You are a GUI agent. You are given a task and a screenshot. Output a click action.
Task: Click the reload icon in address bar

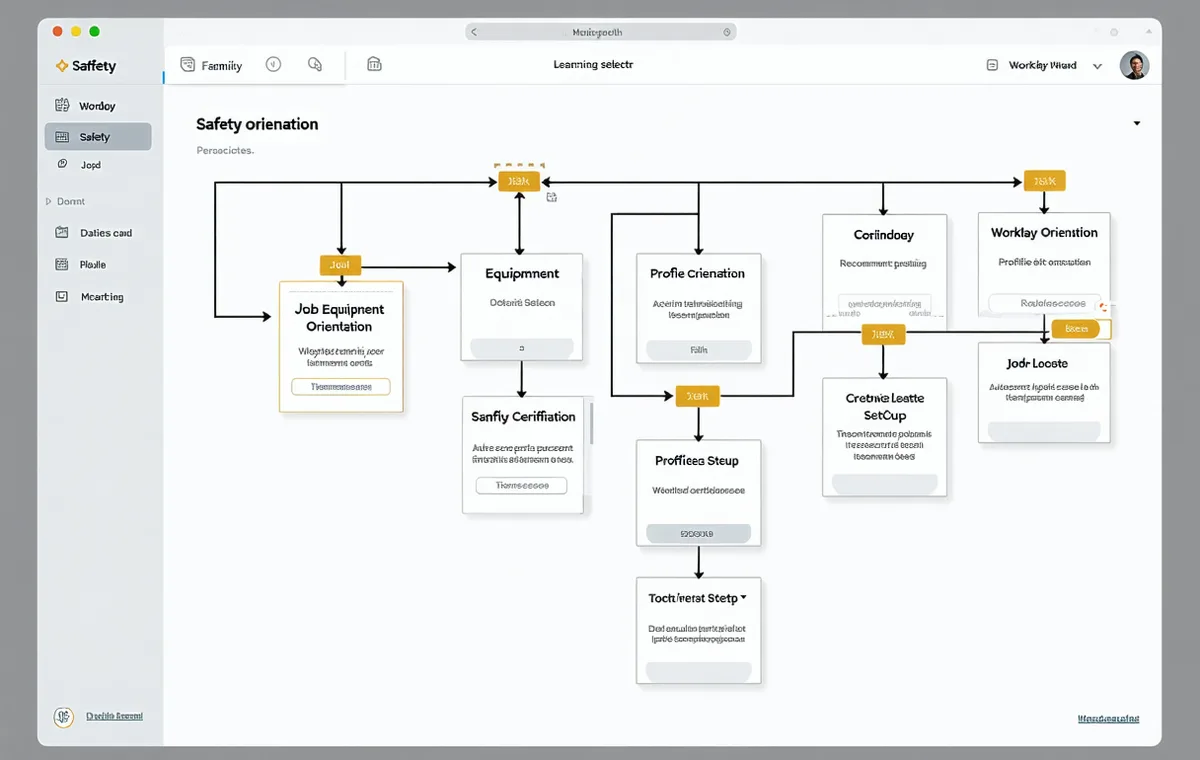point(726,32)
